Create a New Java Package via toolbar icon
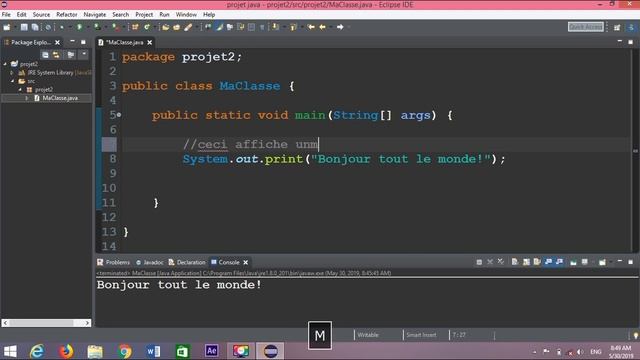This screenshot has height=360, width=640. 135,27
